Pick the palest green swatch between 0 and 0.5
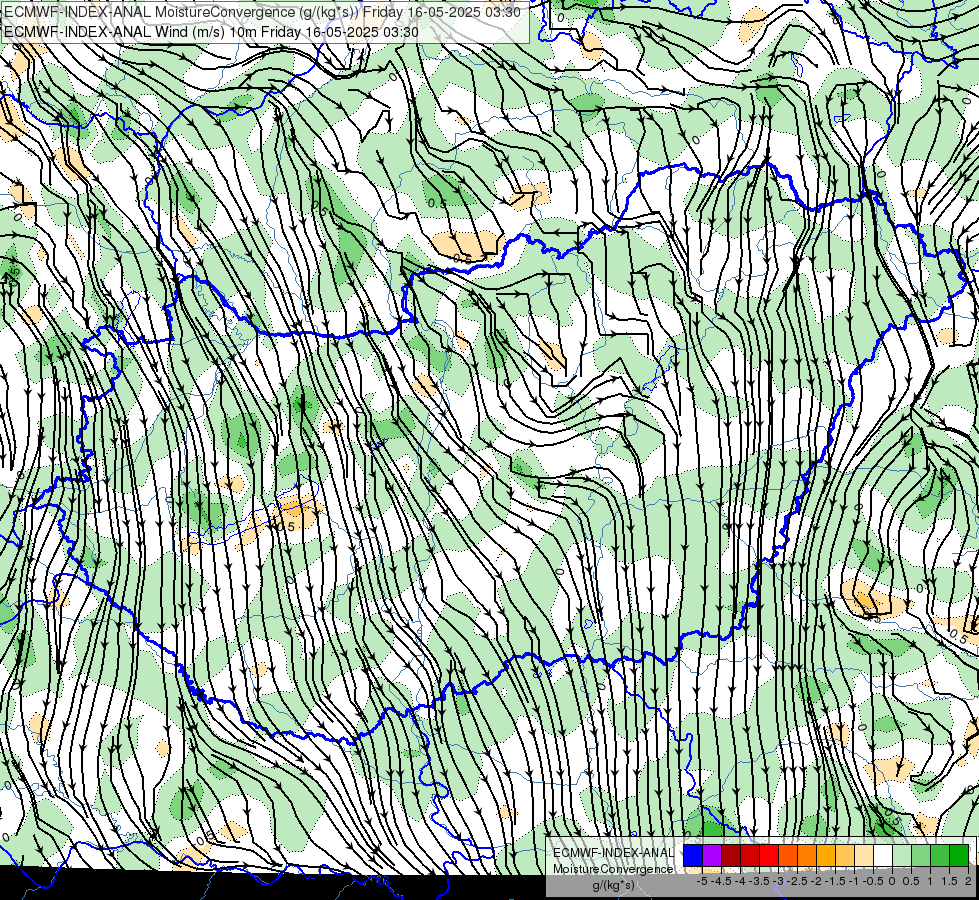979x900 pixels. pos(902,855)
